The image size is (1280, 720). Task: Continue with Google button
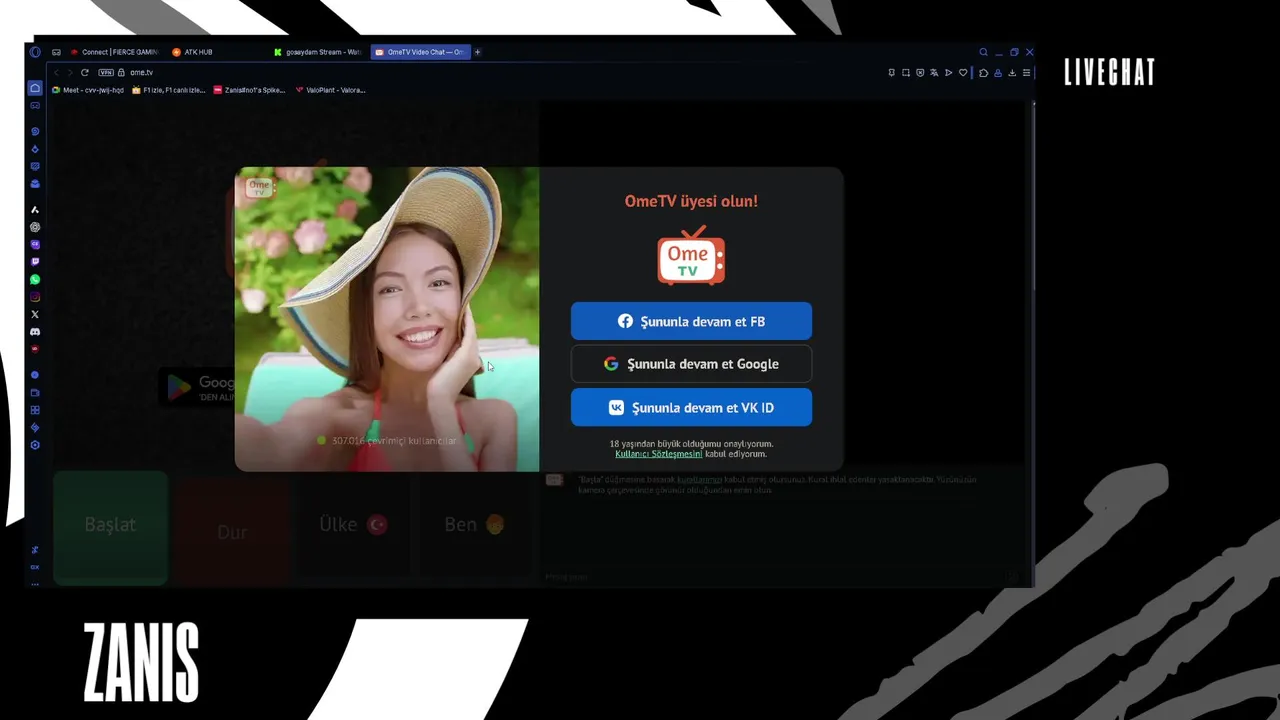tap(691, 364)
